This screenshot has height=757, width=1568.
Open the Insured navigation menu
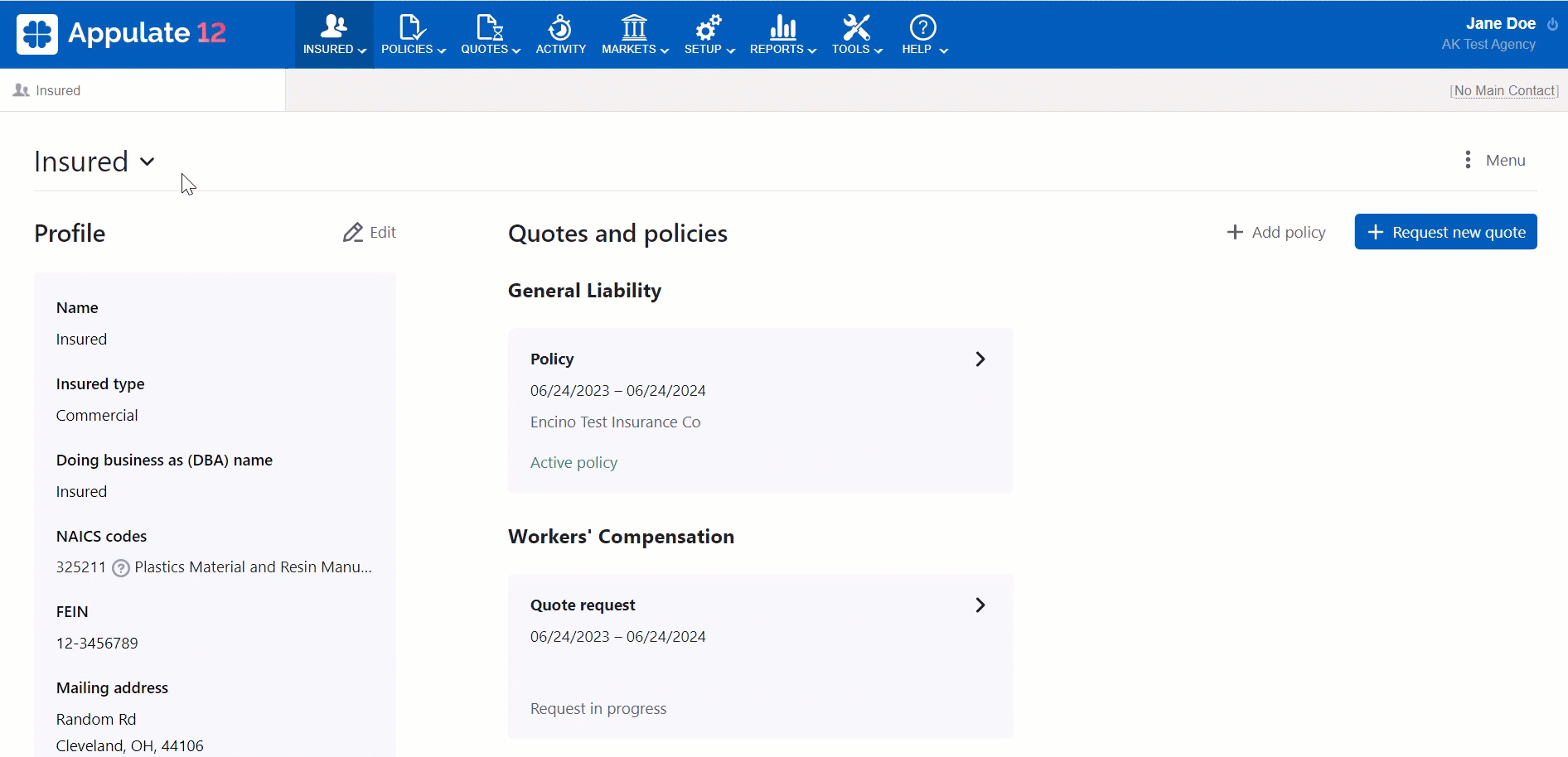[x=334, y=36]
